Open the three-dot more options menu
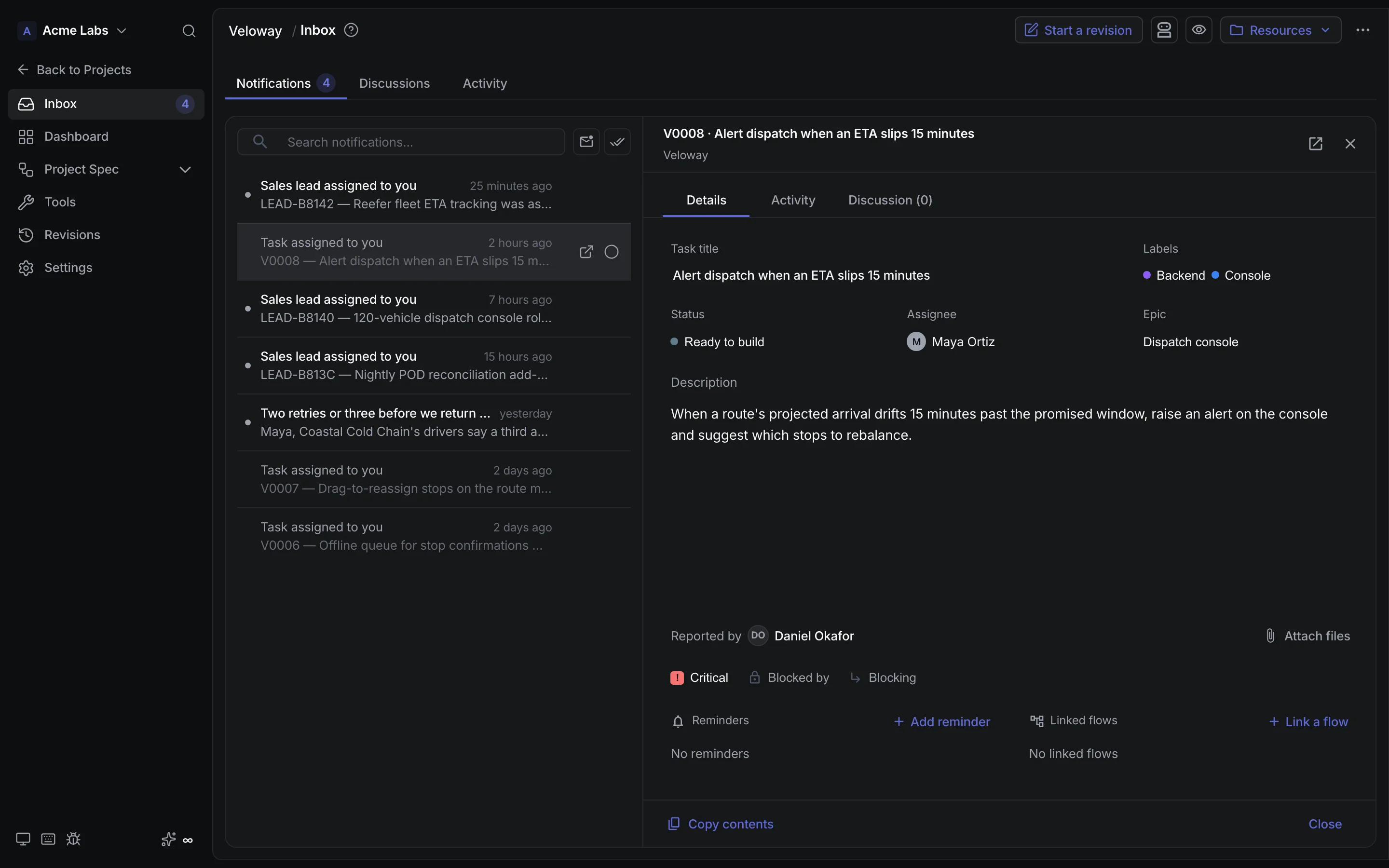The width and height of the screenshot is (1389, 868). pos(1362,30)
